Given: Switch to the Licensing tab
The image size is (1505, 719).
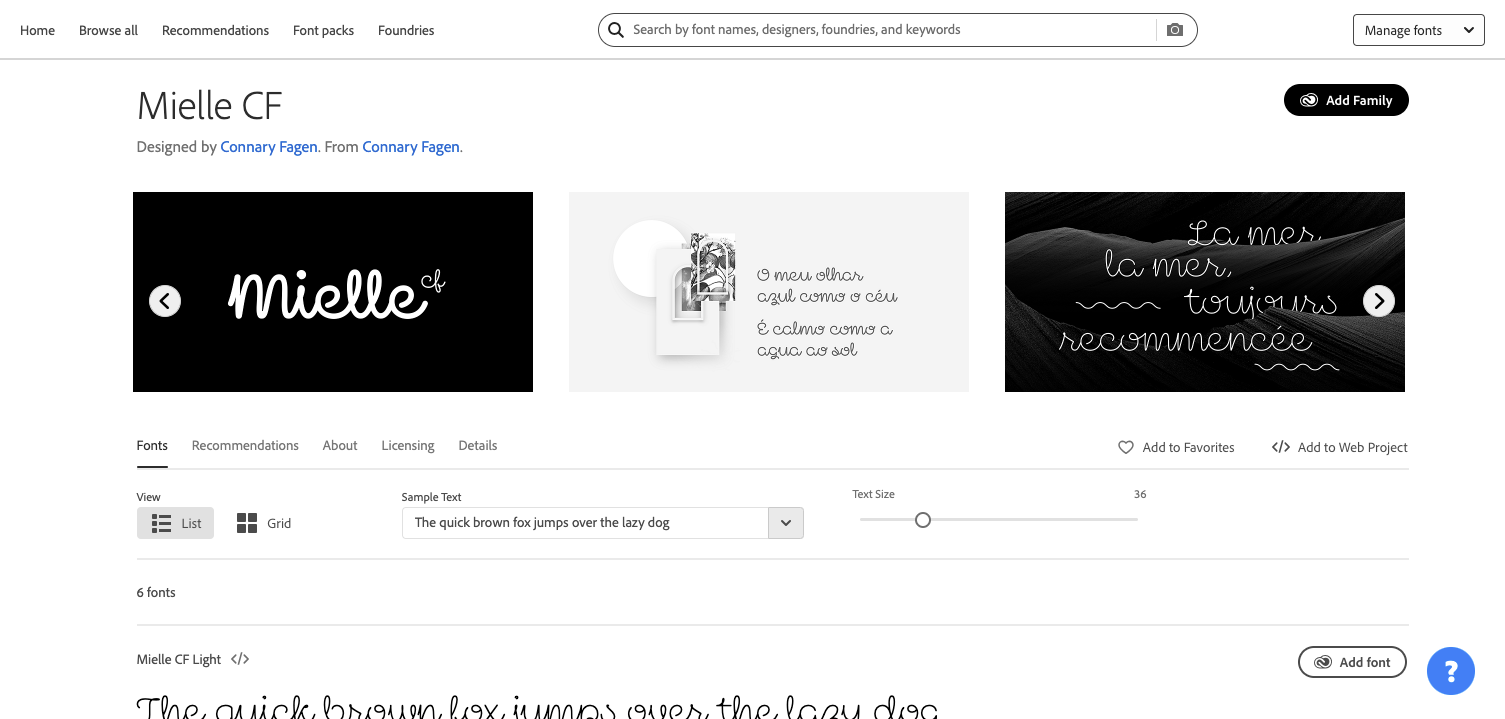Looking at the screenshot, I should tap(408, 446).
